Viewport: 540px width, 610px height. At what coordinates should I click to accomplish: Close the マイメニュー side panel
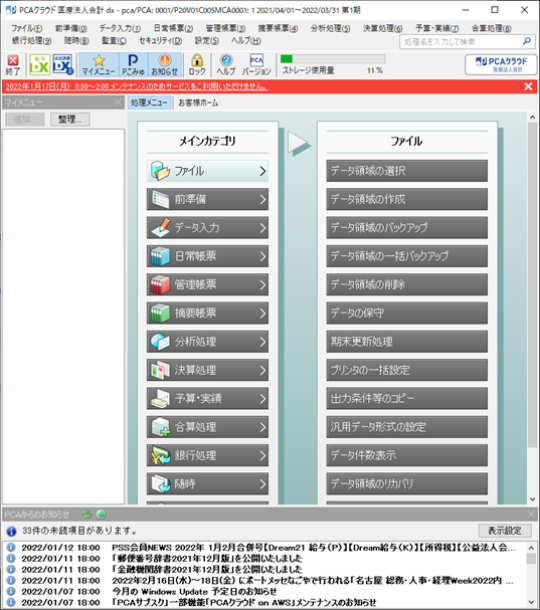coord(118,102)
